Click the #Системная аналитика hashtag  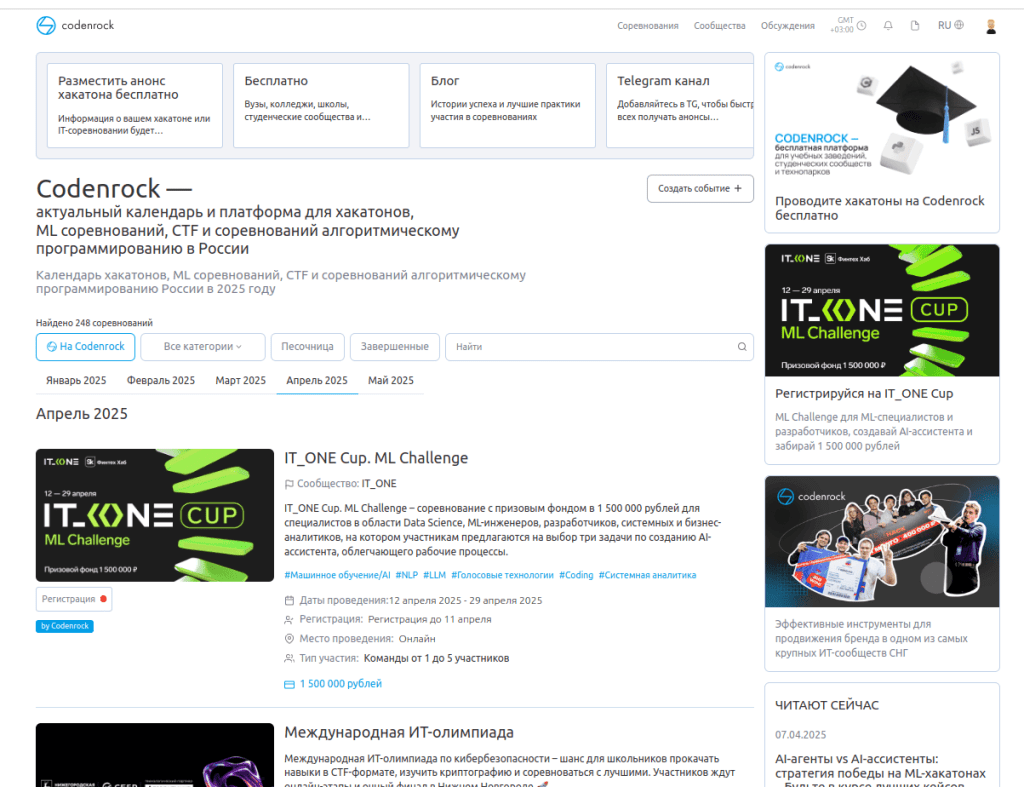point(647,575)
